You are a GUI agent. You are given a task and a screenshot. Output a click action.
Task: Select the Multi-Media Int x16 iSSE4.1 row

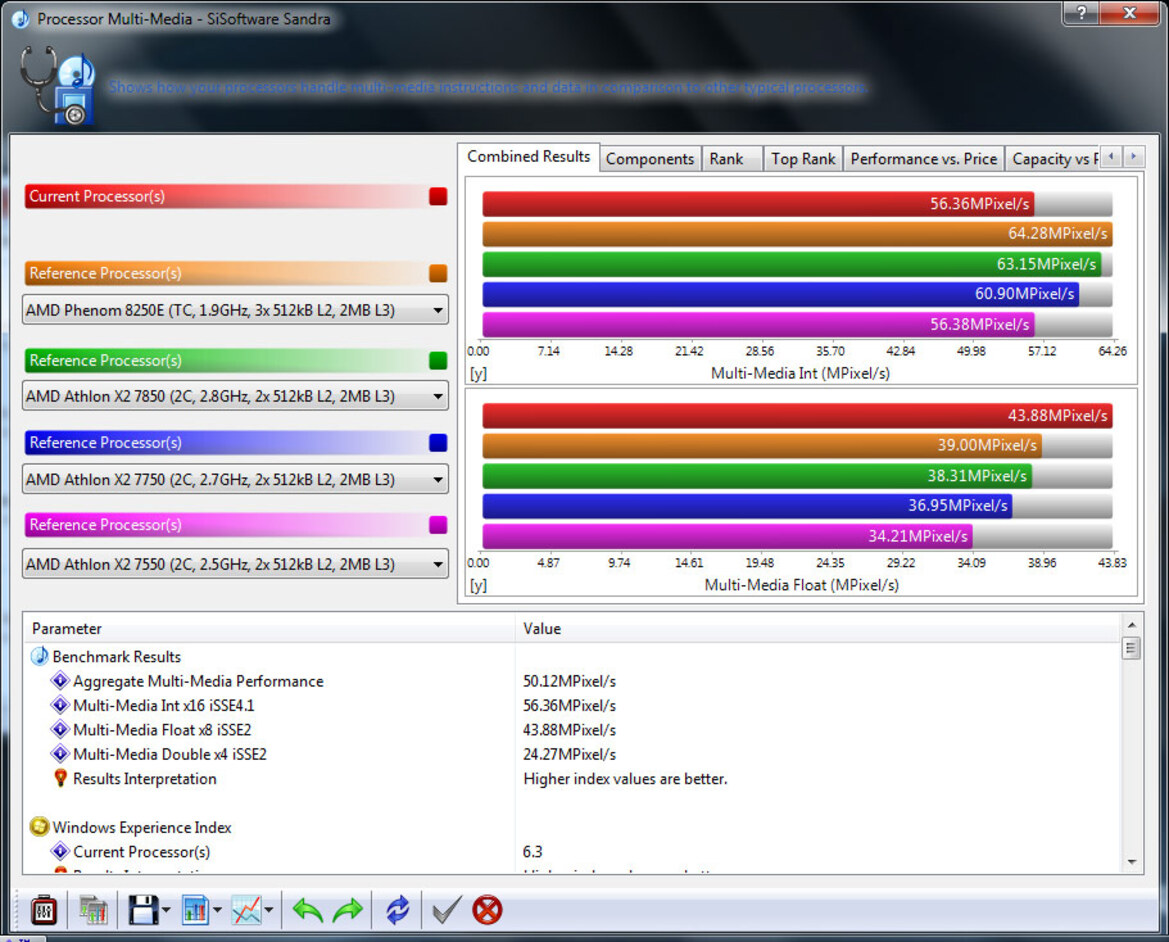point(572,705)
